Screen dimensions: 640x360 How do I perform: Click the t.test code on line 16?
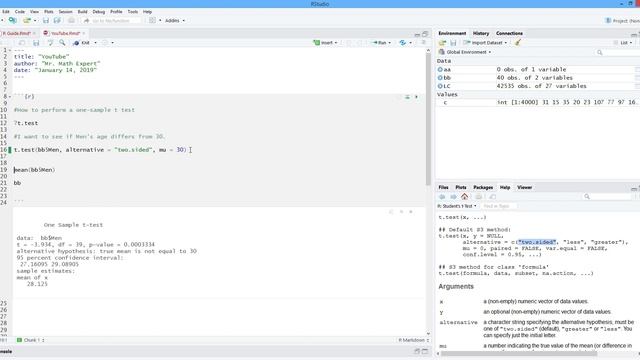[100, 150]
